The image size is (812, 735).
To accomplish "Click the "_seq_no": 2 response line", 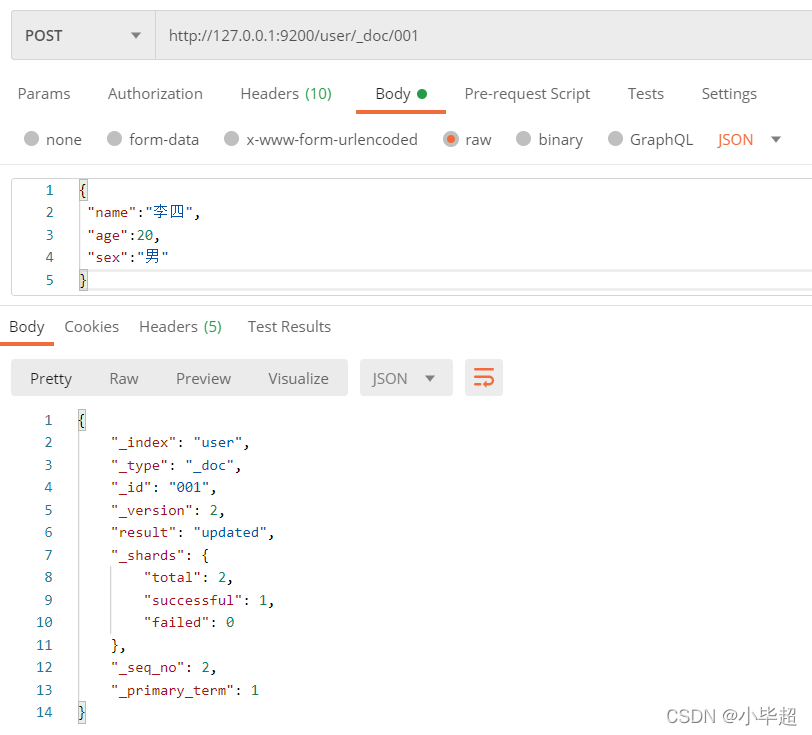I will pos(163,667).
